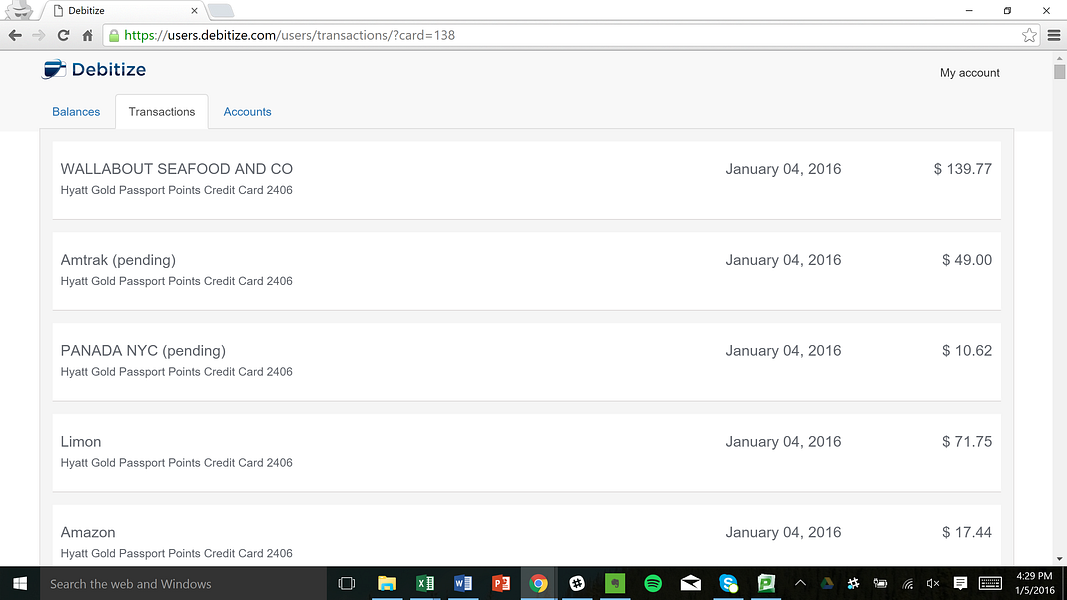The width and height of the screenshot is (1067, 600).
Task: Select the Amazon transaction
Action: click(x=527, y=535)
